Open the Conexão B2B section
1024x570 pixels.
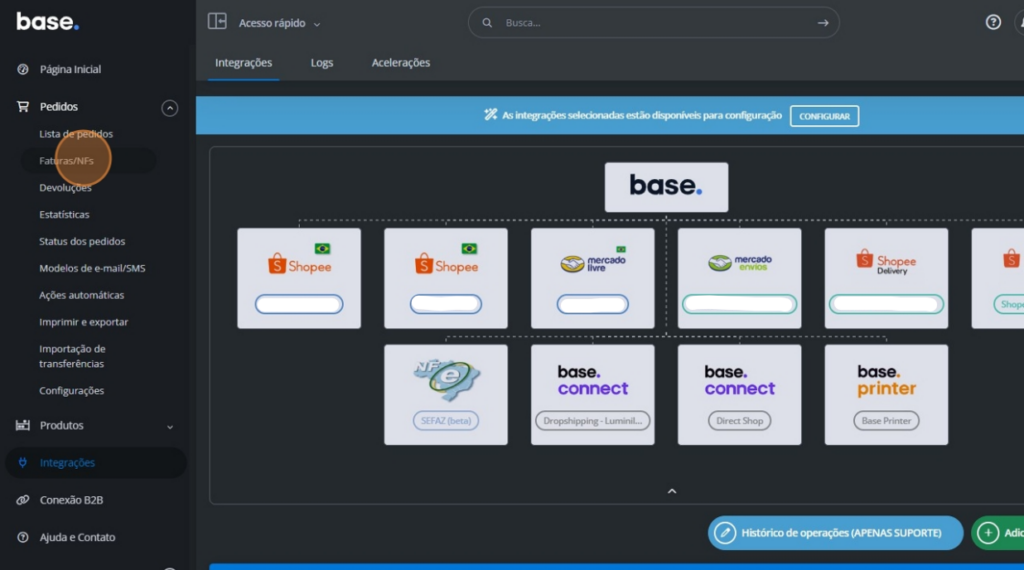click(x=71, y=499)
